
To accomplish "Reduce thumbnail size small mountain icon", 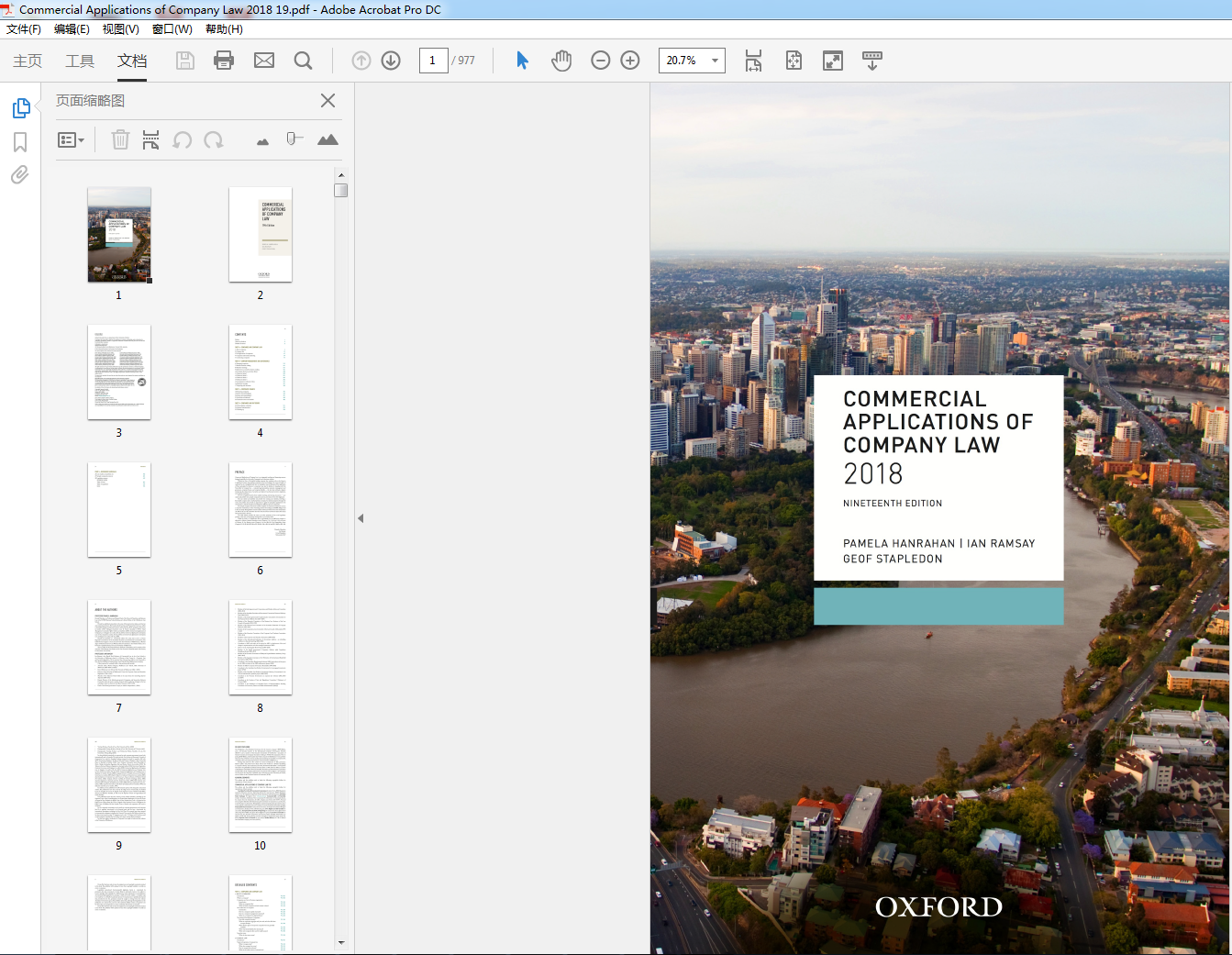I will (x=262, y=141).
